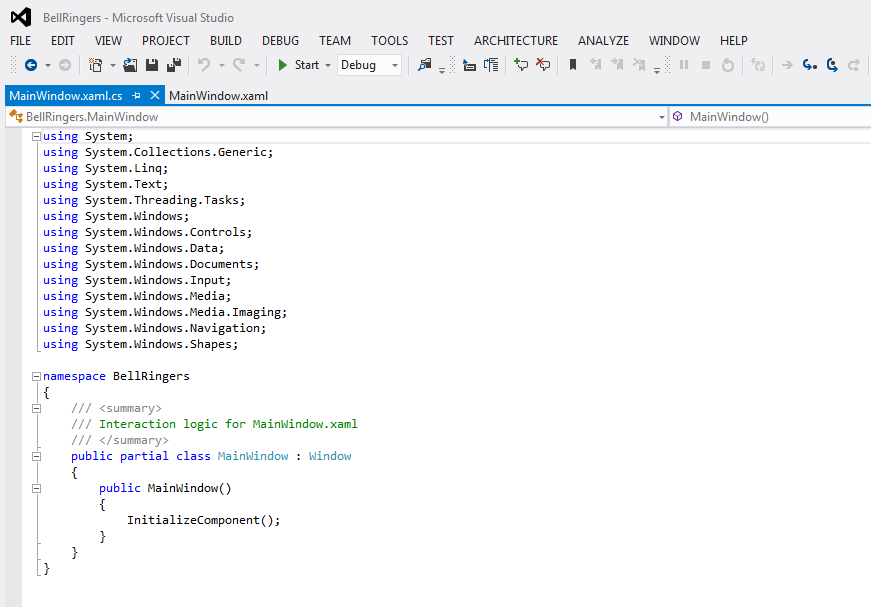This screenshot has width=871, height=607.
Task: Click the grayed icon just right of Restart
Action: point(758,65)
